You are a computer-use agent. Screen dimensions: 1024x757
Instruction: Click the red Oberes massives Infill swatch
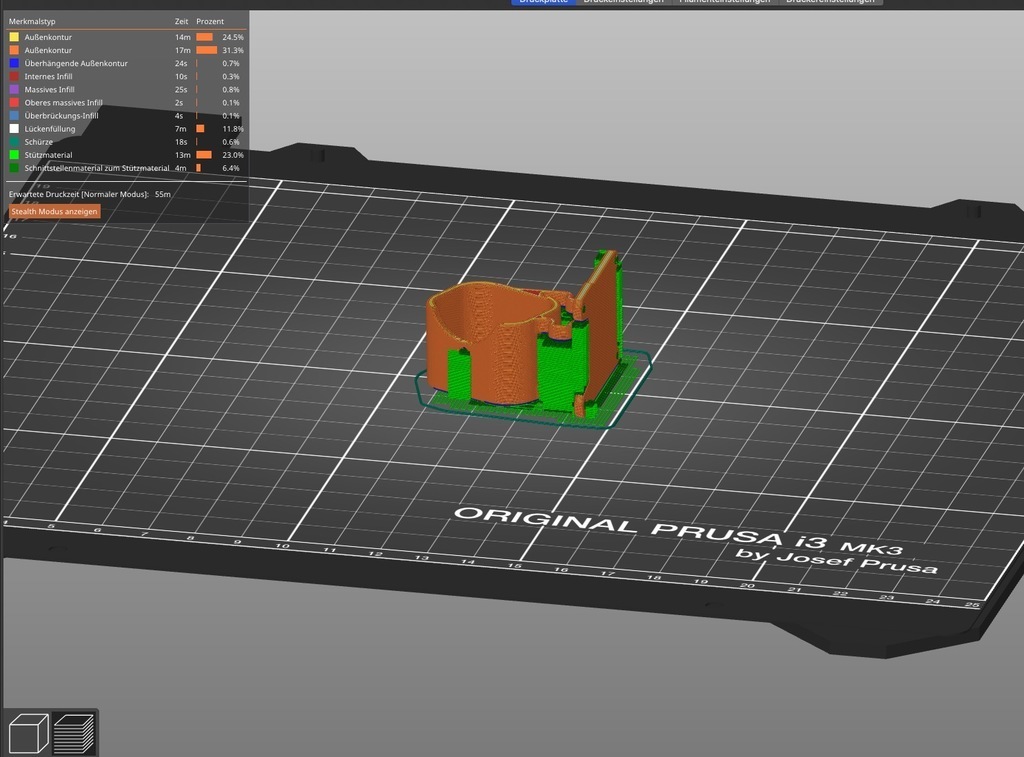pos(14,103)
